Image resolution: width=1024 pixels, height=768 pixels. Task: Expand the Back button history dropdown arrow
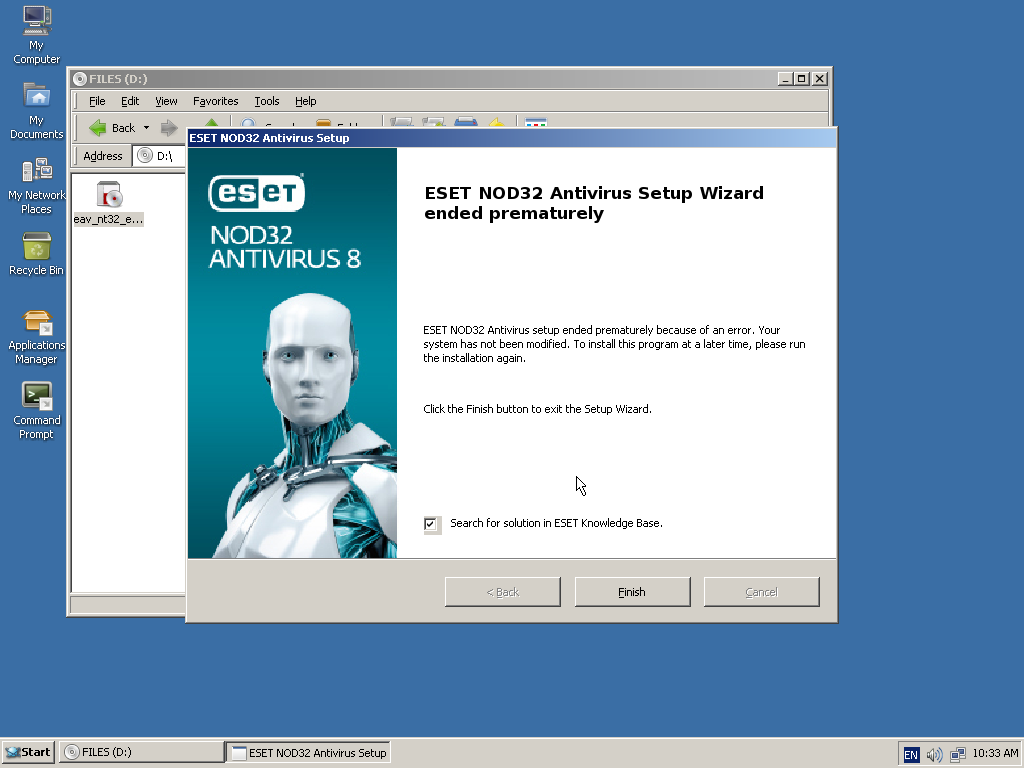(146, 128)
